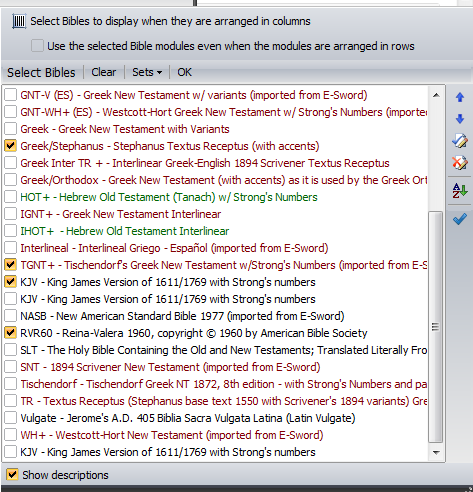Select Interlineal Griego - Español row

pos(216,248)
